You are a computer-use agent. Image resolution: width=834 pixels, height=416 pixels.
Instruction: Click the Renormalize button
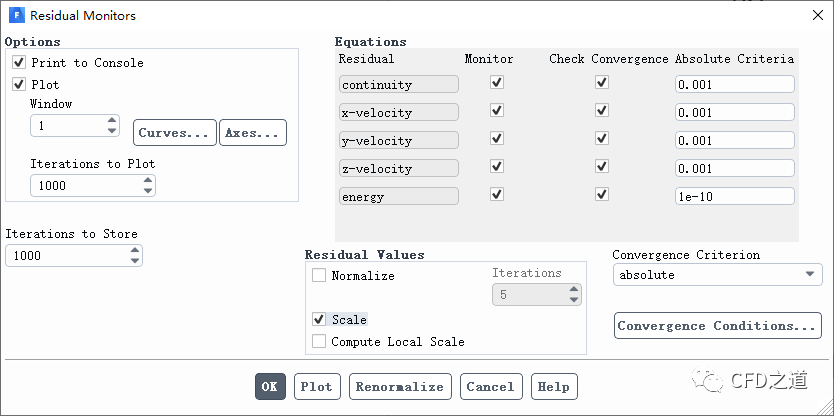pyautogui.click(x=400, y=387)
